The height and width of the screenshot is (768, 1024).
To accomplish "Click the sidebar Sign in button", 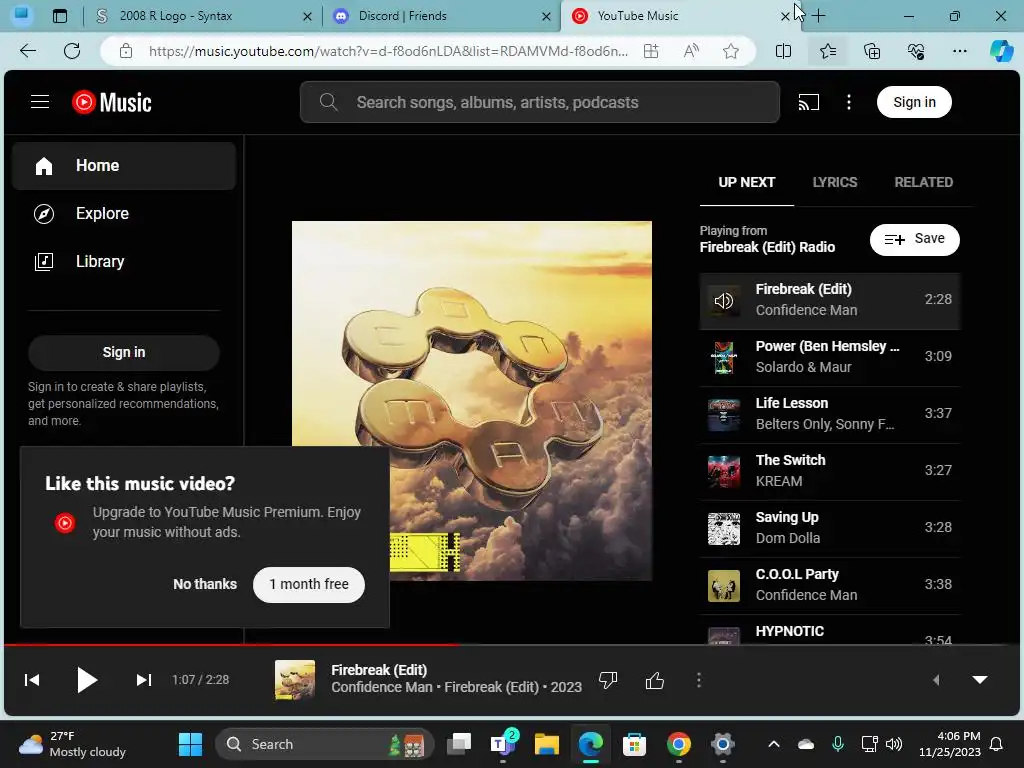I will [x=124, y=353].
